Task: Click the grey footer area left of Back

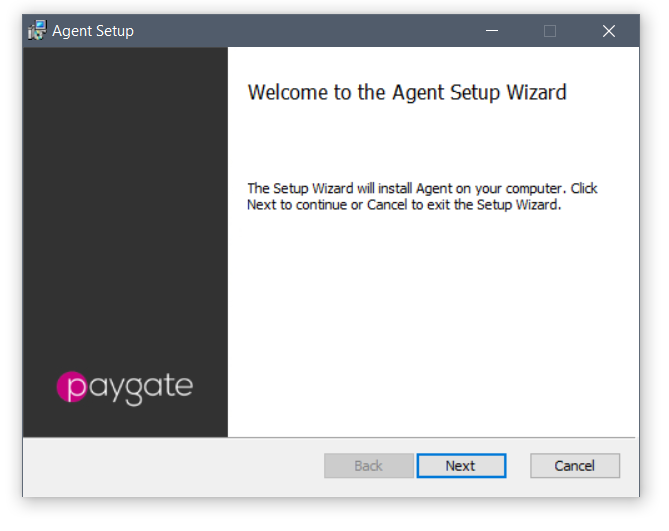Action: click(x=173, y=467)
